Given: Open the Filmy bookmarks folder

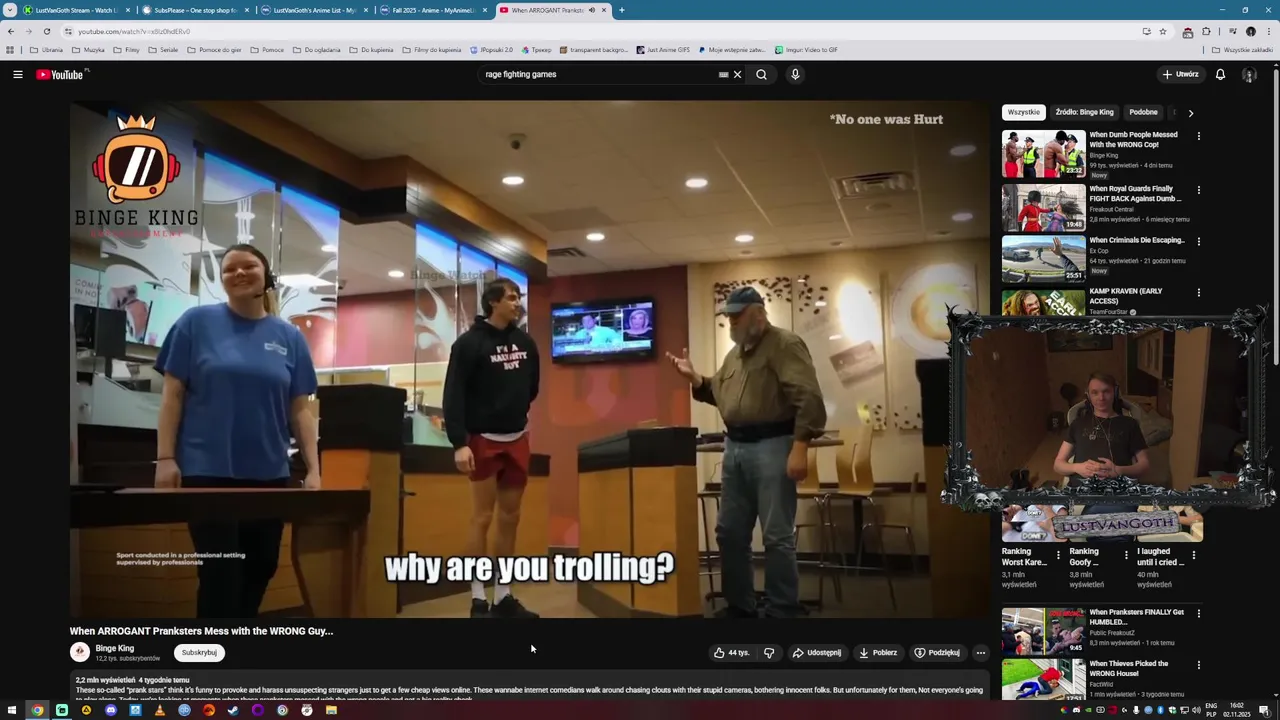Looking at the screenshot, I should point(126,49).
